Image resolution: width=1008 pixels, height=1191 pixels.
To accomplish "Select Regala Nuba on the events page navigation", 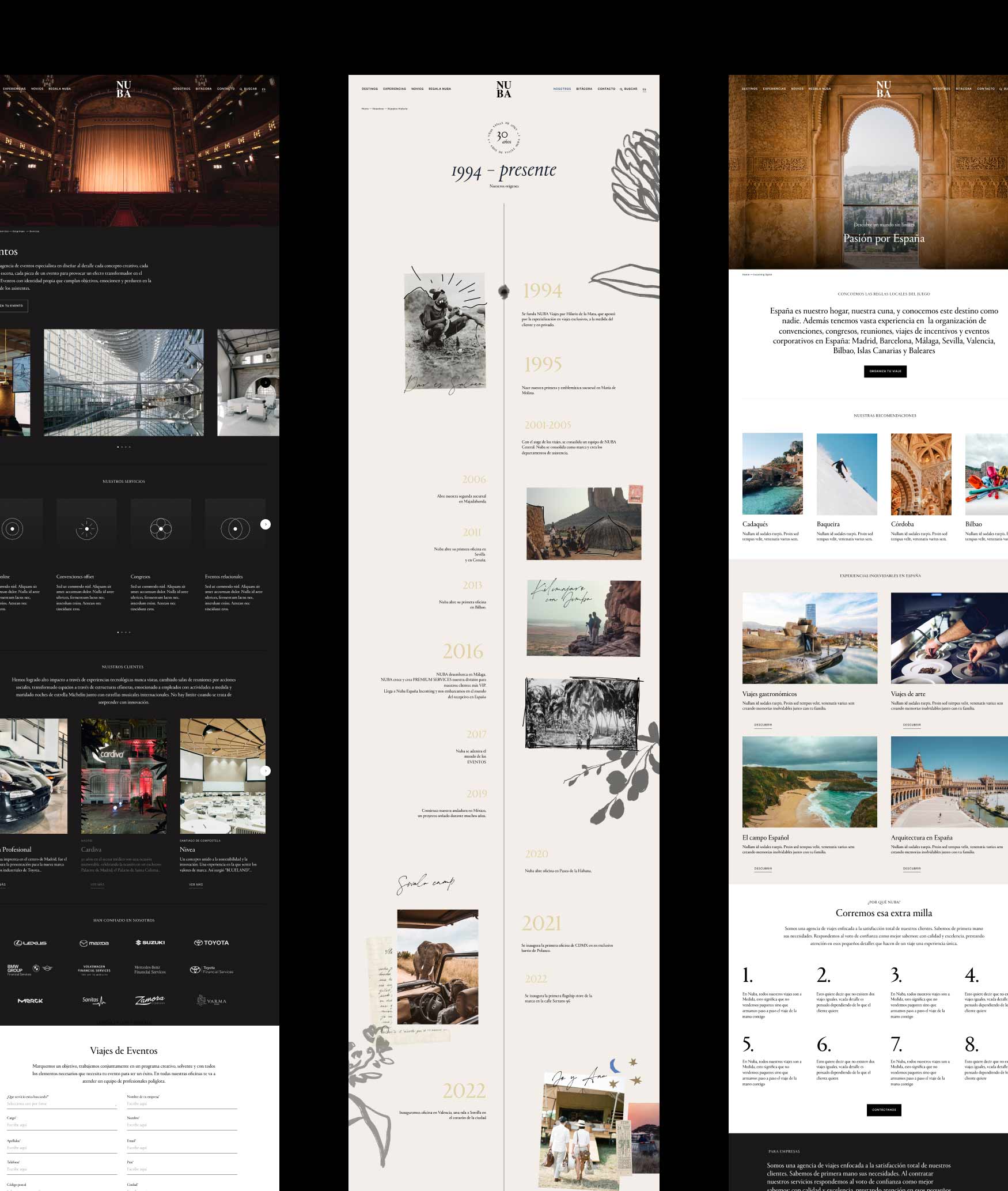I will coord(60,89).
